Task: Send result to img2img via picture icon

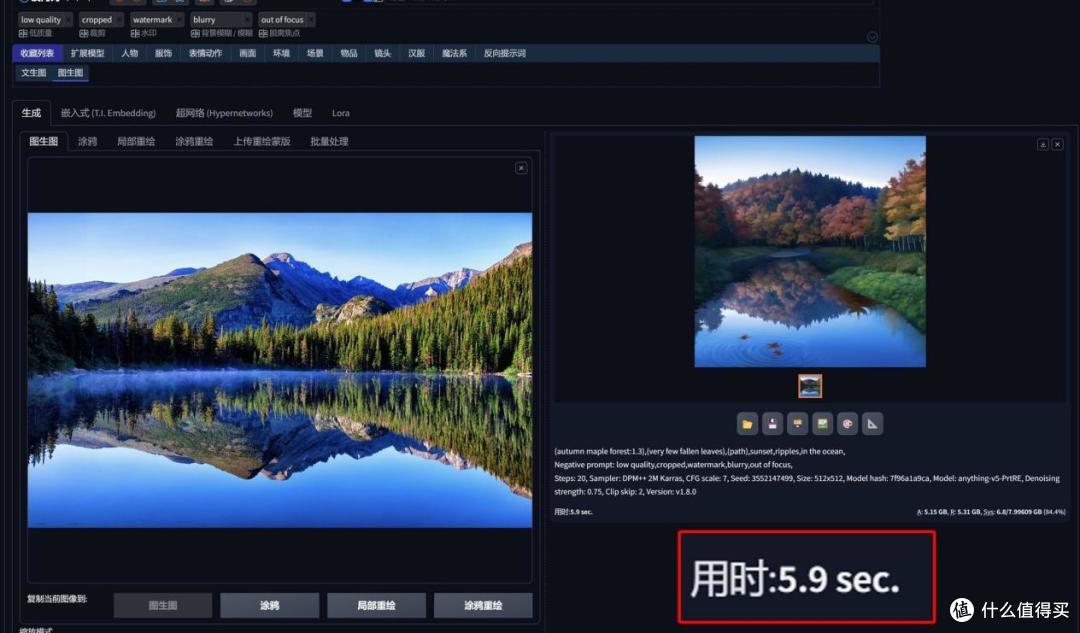Action: (822, 424)
